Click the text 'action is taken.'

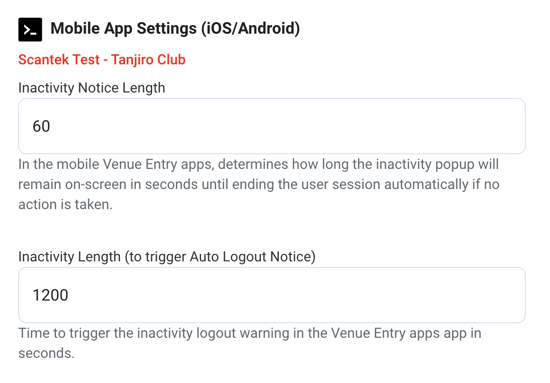[65, 204]
